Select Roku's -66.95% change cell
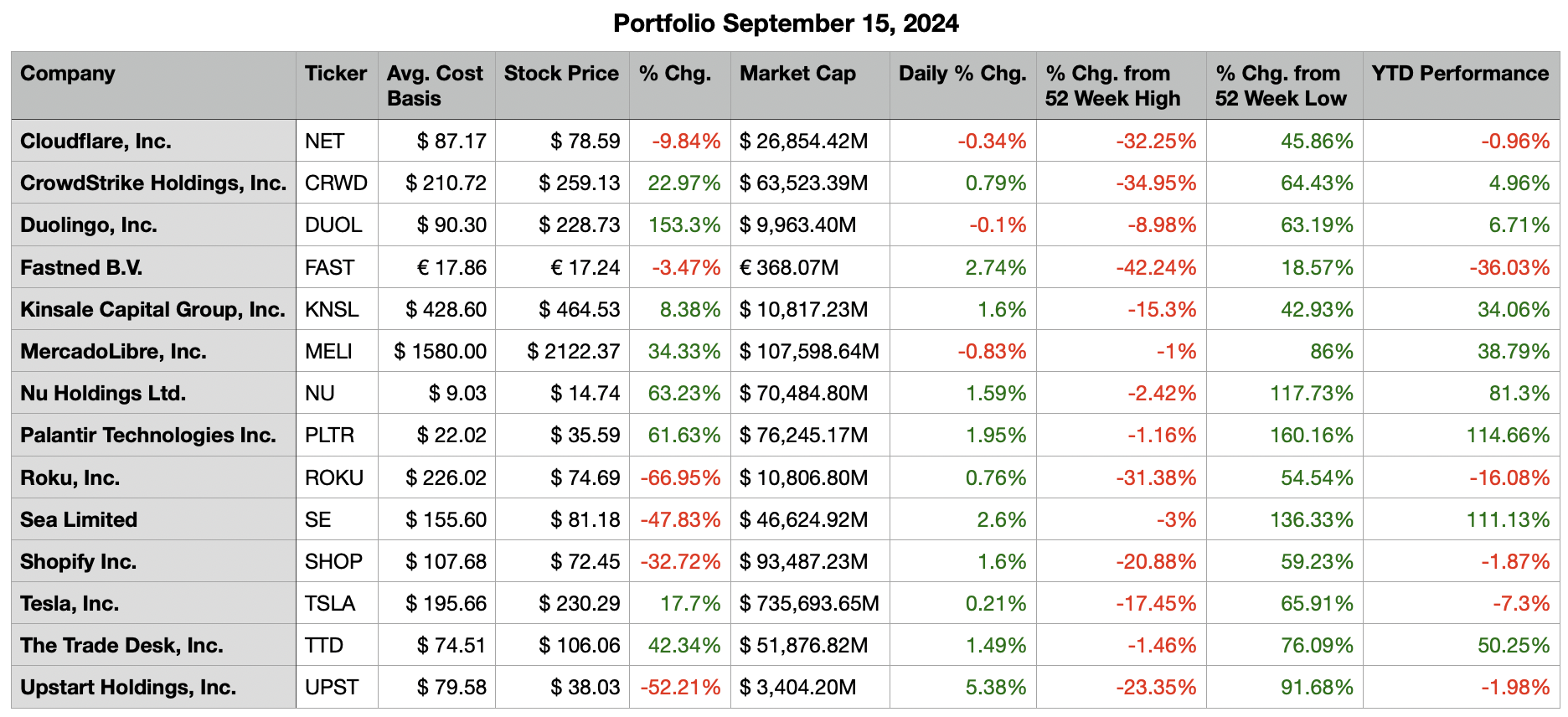 pos(680,478)
